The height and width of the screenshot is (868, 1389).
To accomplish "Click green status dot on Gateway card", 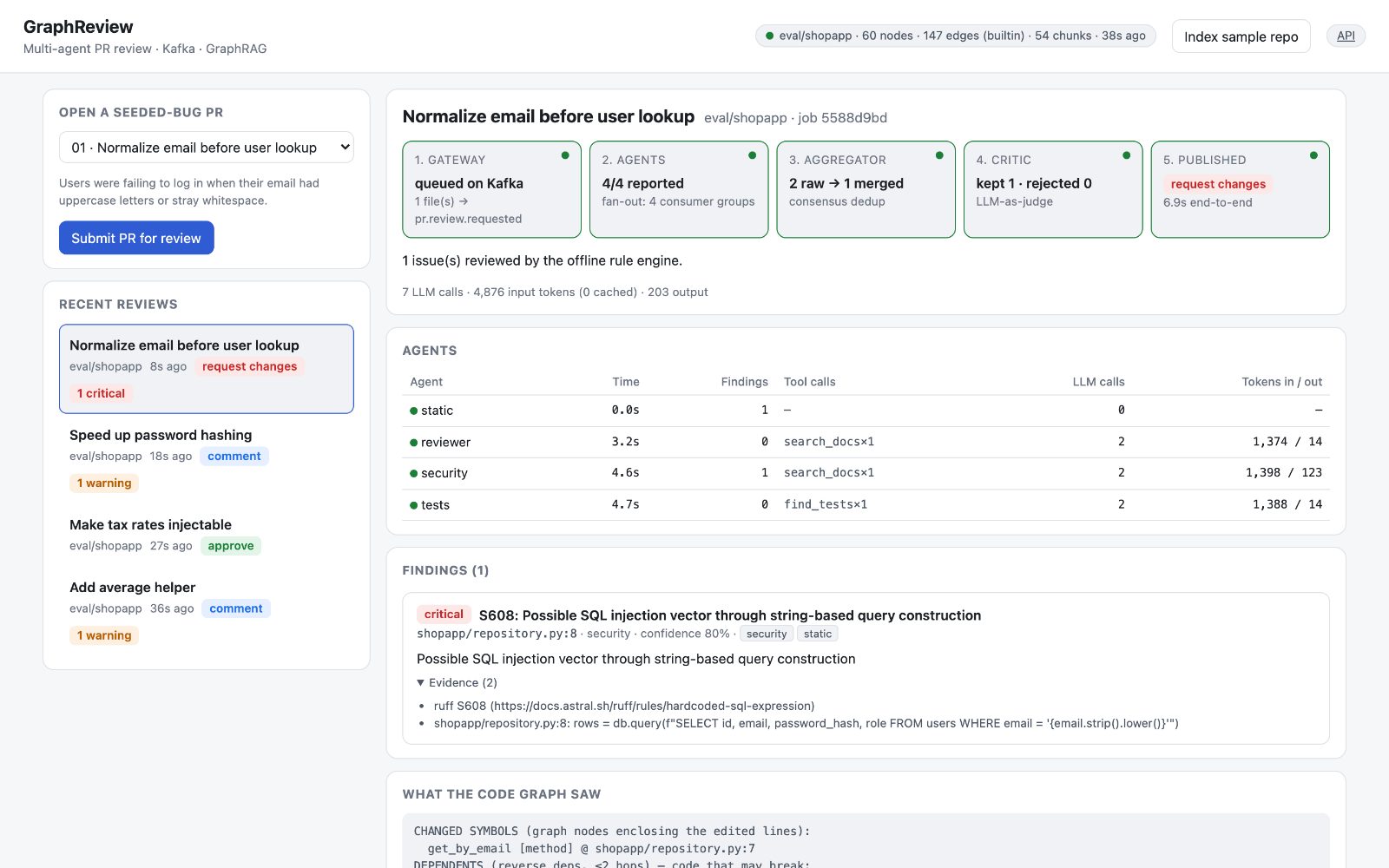I will click(x=565, y=155).
